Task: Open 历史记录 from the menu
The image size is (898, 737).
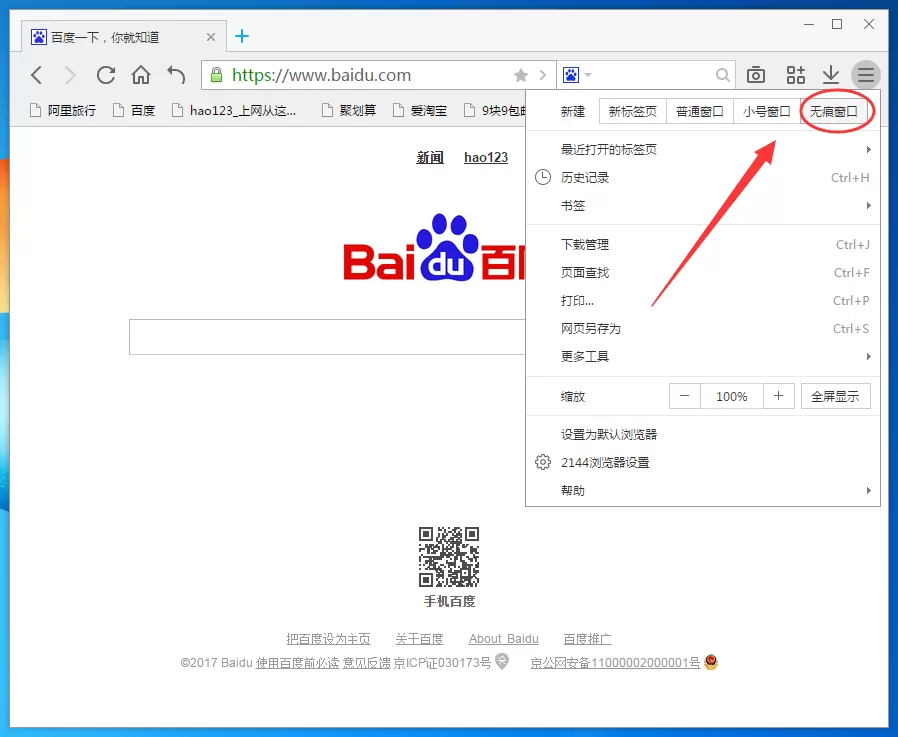Action: coord(703,178)
